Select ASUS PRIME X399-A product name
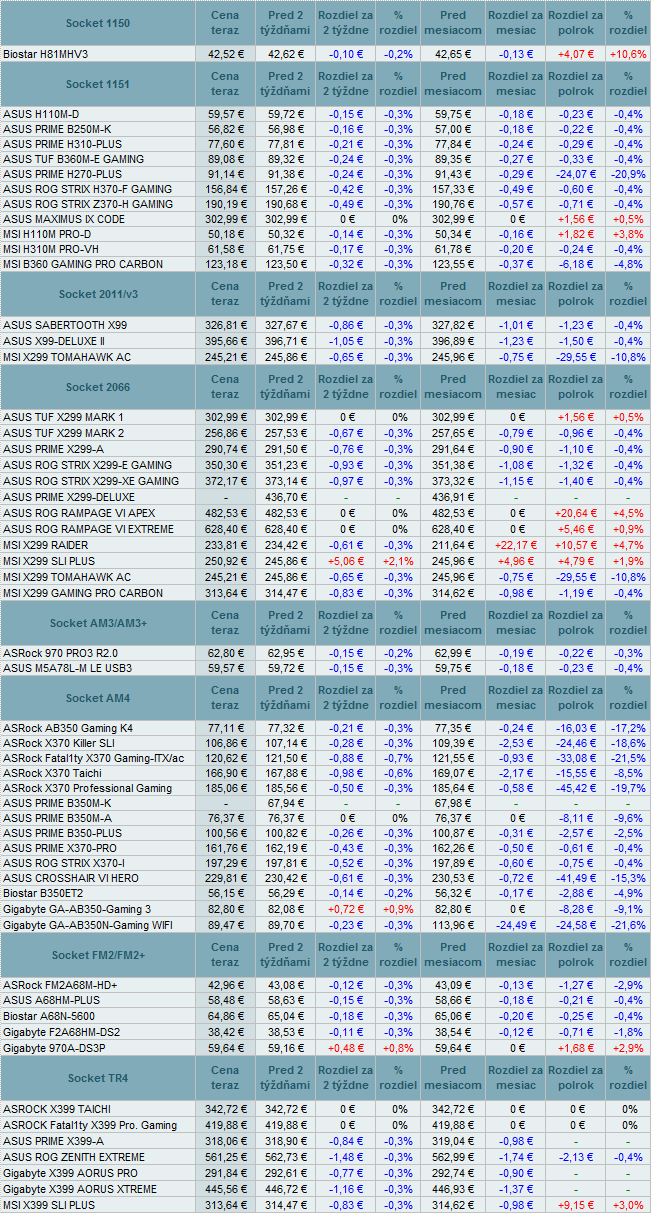Screen dimensions: 651x1213 pyautogui.click(x=53, y=1140)
